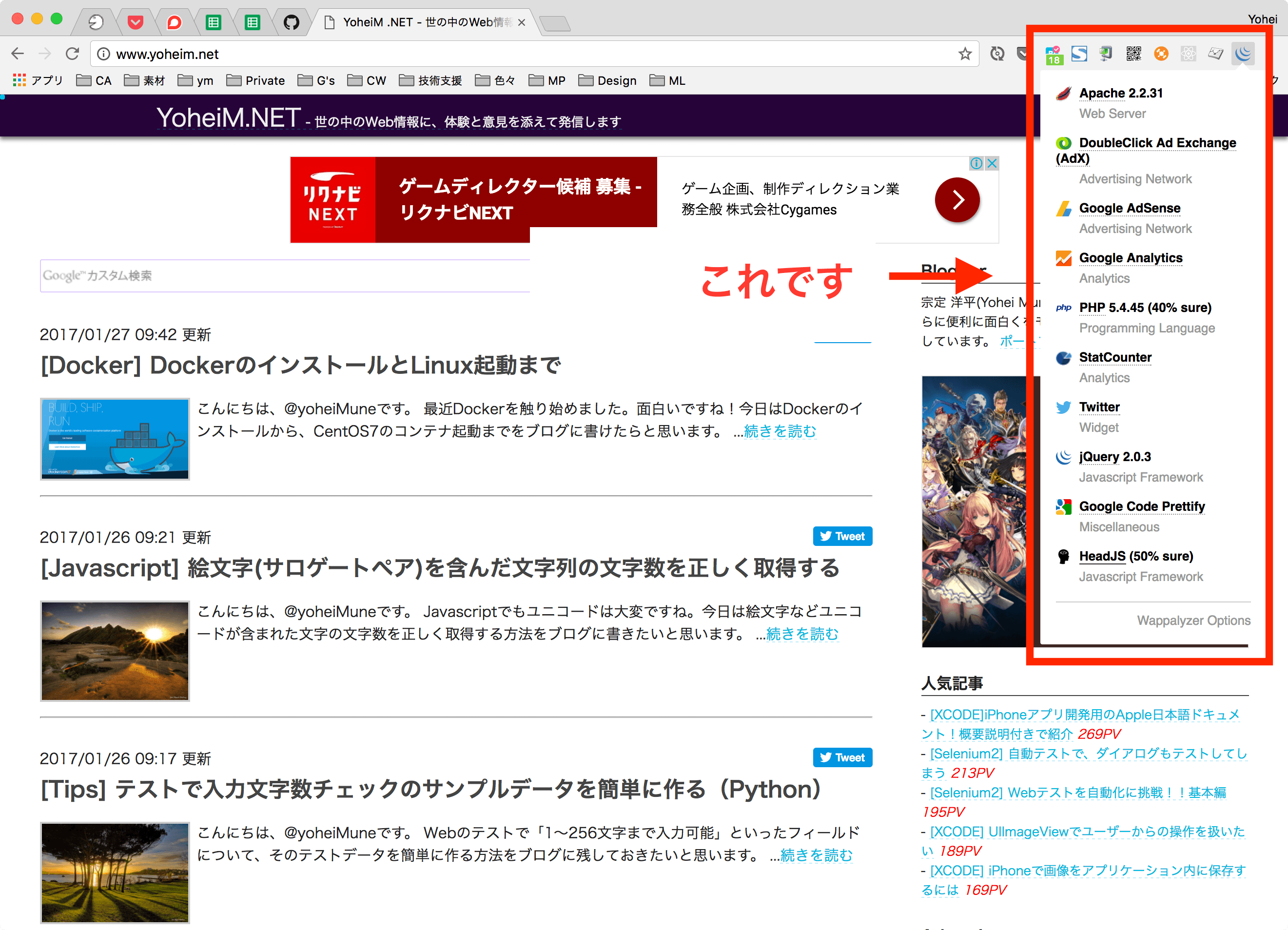This screenshot has height=930, width=1288.
Task: Tweet the Javascript surrogate pair article
Action: (842, 537)
